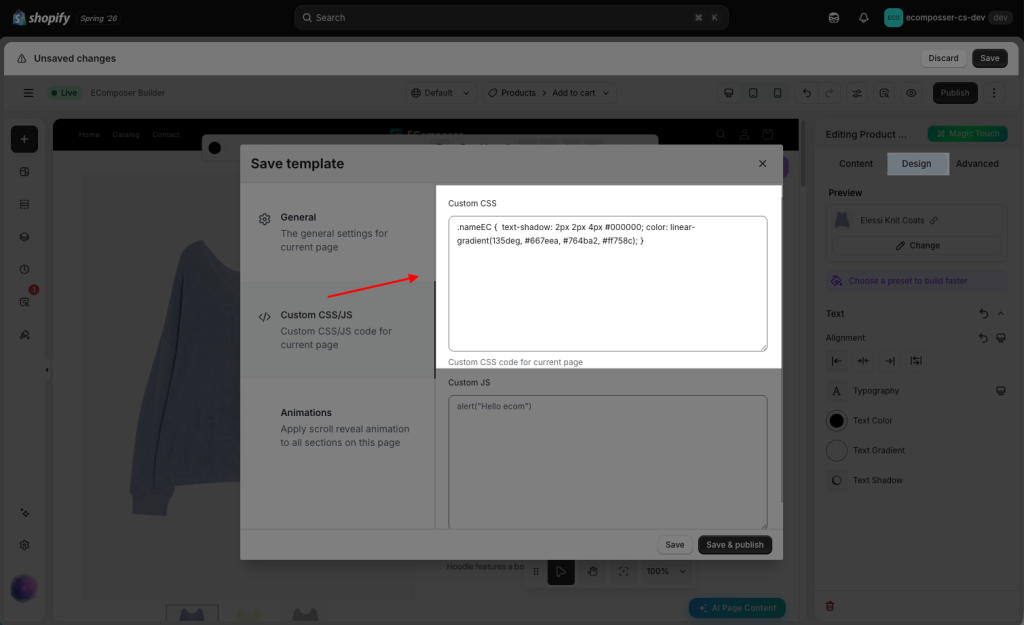Click the Discard button
The width and height of the screenshot is (1024, 625).
point(943,58)
